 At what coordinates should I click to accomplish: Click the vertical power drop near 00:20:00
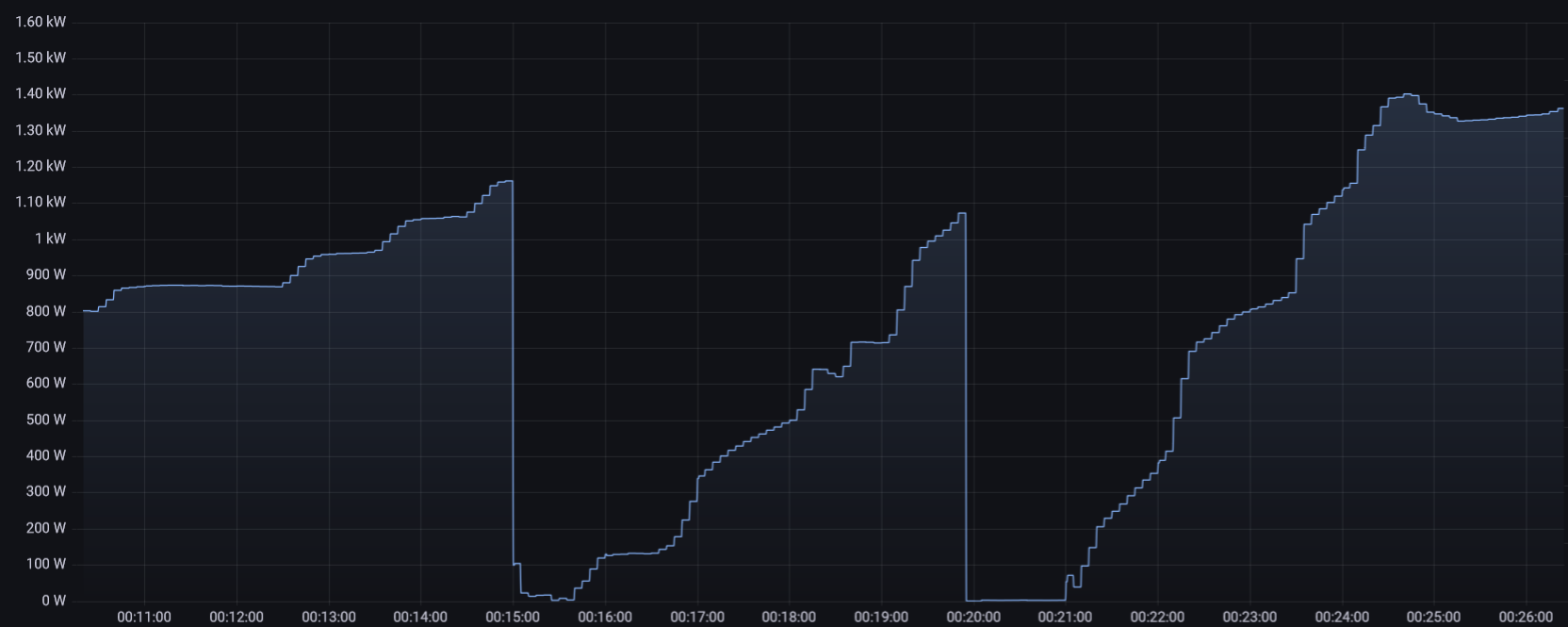click(966, 406)
